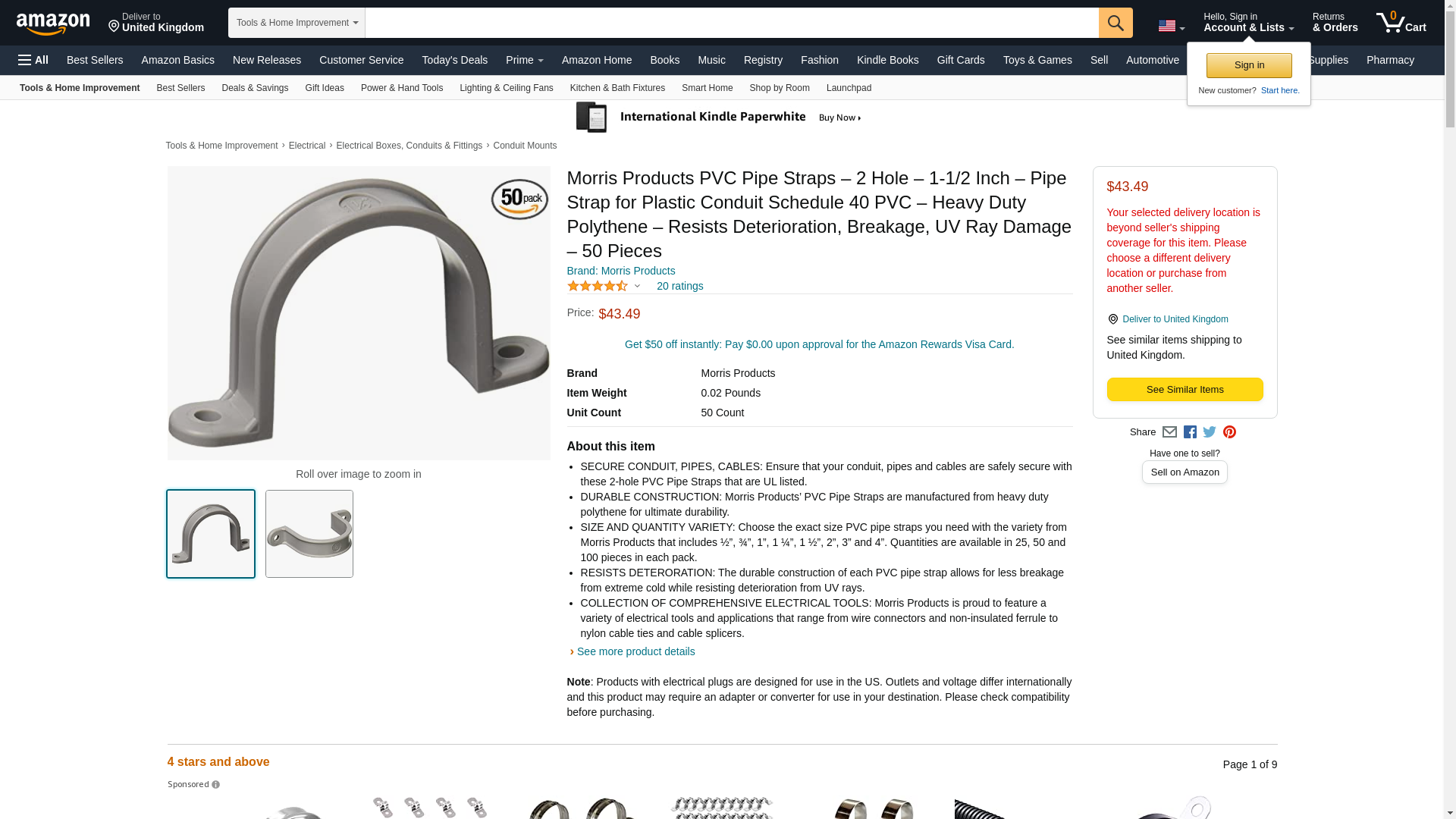Viewport: 1456px width, 819px height.
Task: Click in the search input field
Action: [x=732, y=23]
